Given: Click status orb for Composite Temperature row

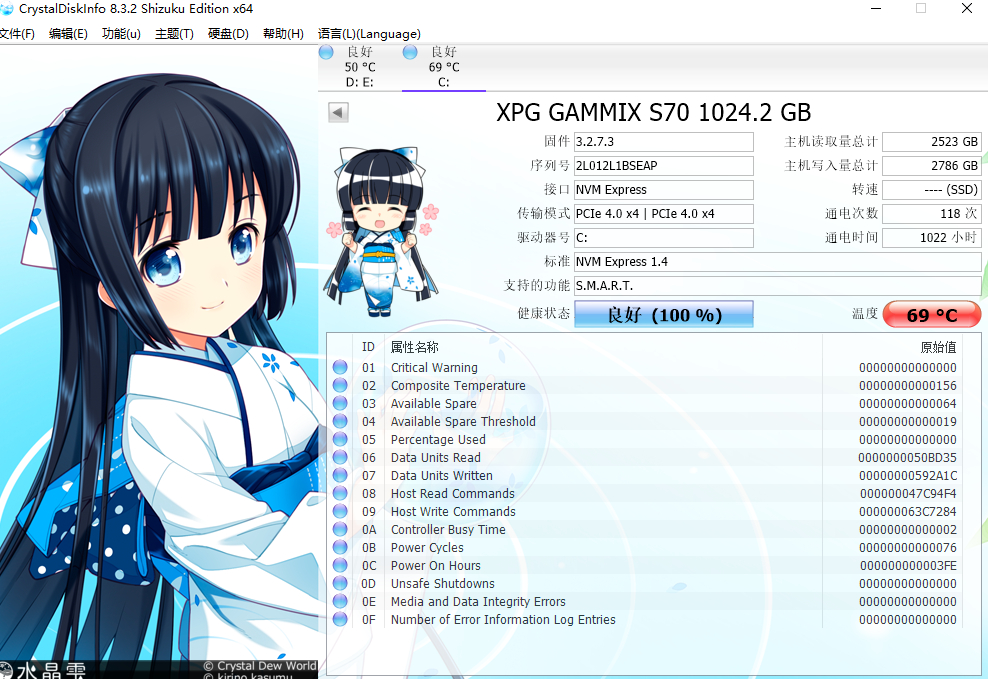Looking at the screenshot, I should pyautogui.click(x=340, y=385).
